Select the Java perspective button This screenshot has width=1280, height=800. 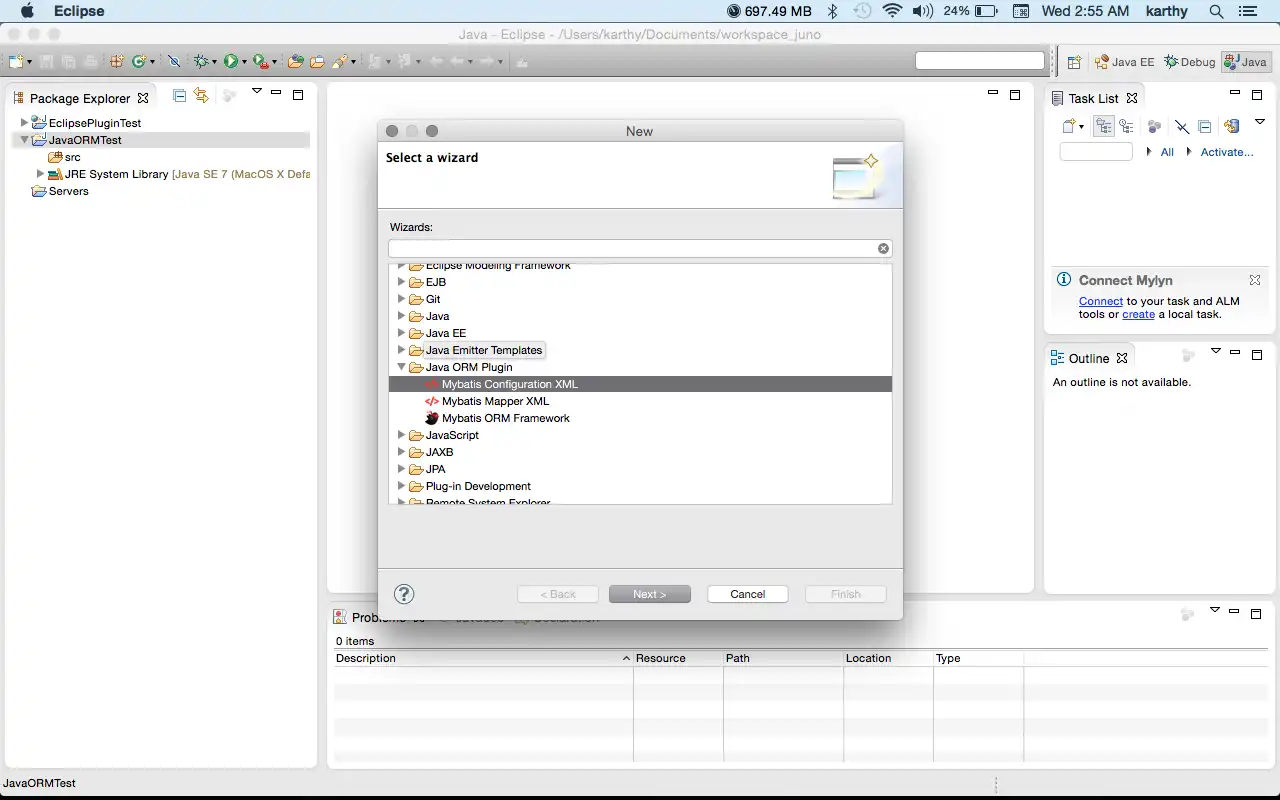tap(1245, 62)
